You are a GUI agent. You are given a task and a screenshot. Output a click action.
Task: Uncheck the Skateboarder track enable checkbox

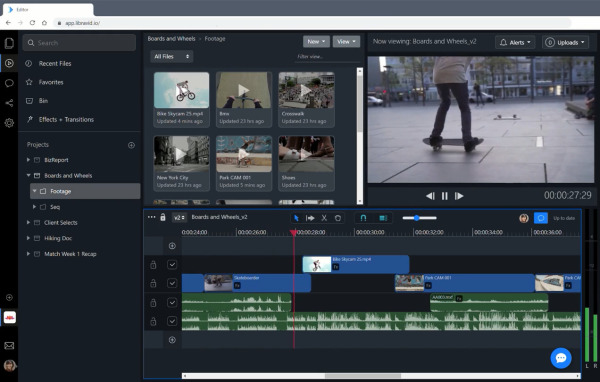[x=172, y=283]
